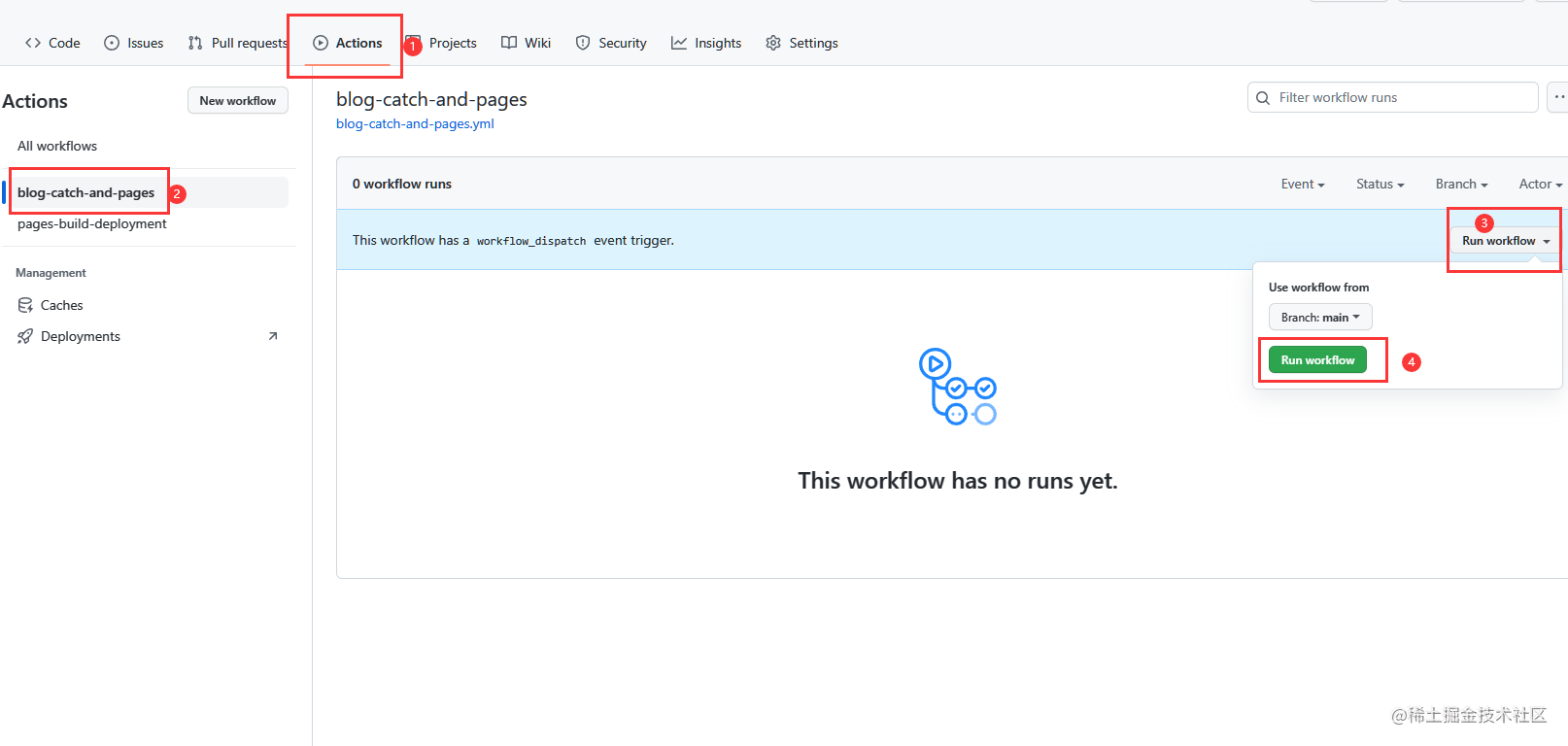Expand the Status filter dropdown
This screenshot has width=1568, height=746.
[1381, 184]
